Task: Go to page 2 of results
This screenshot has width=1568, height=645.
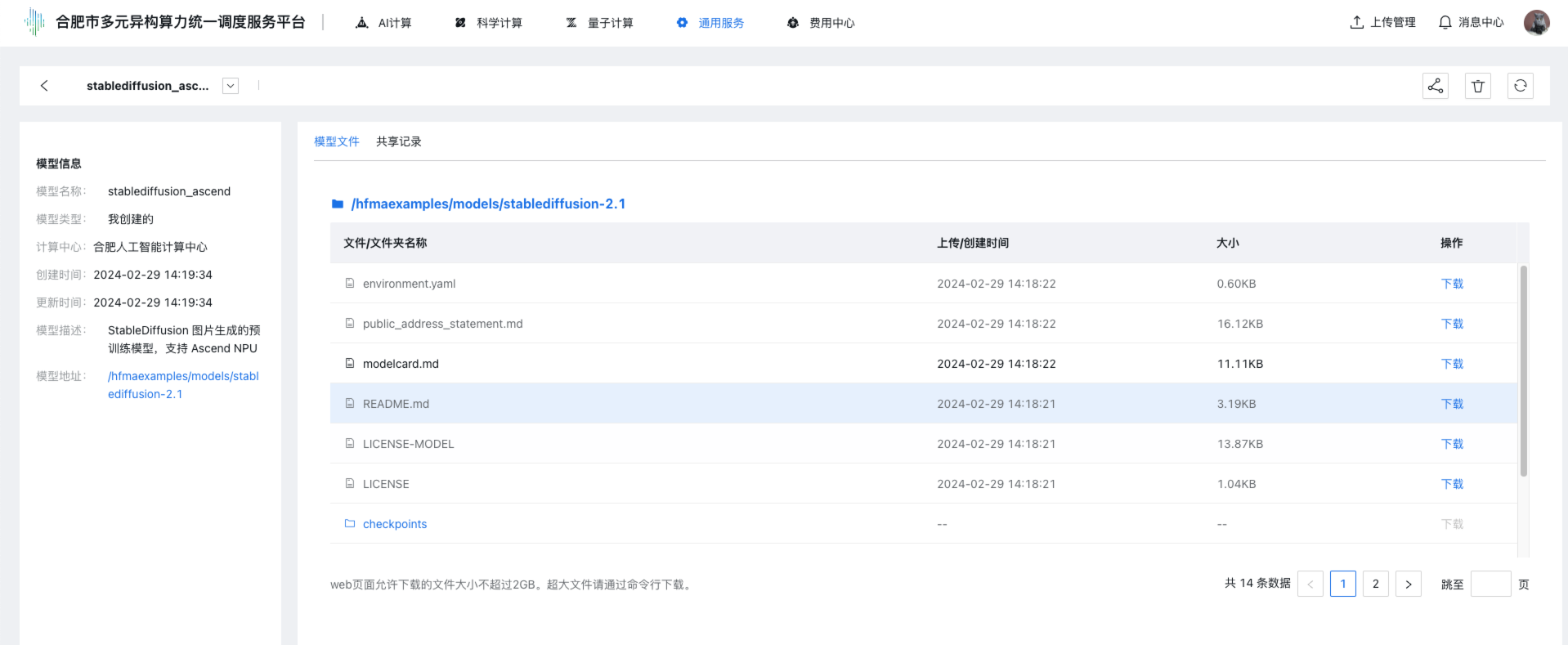Action: tap(1375, 584)
